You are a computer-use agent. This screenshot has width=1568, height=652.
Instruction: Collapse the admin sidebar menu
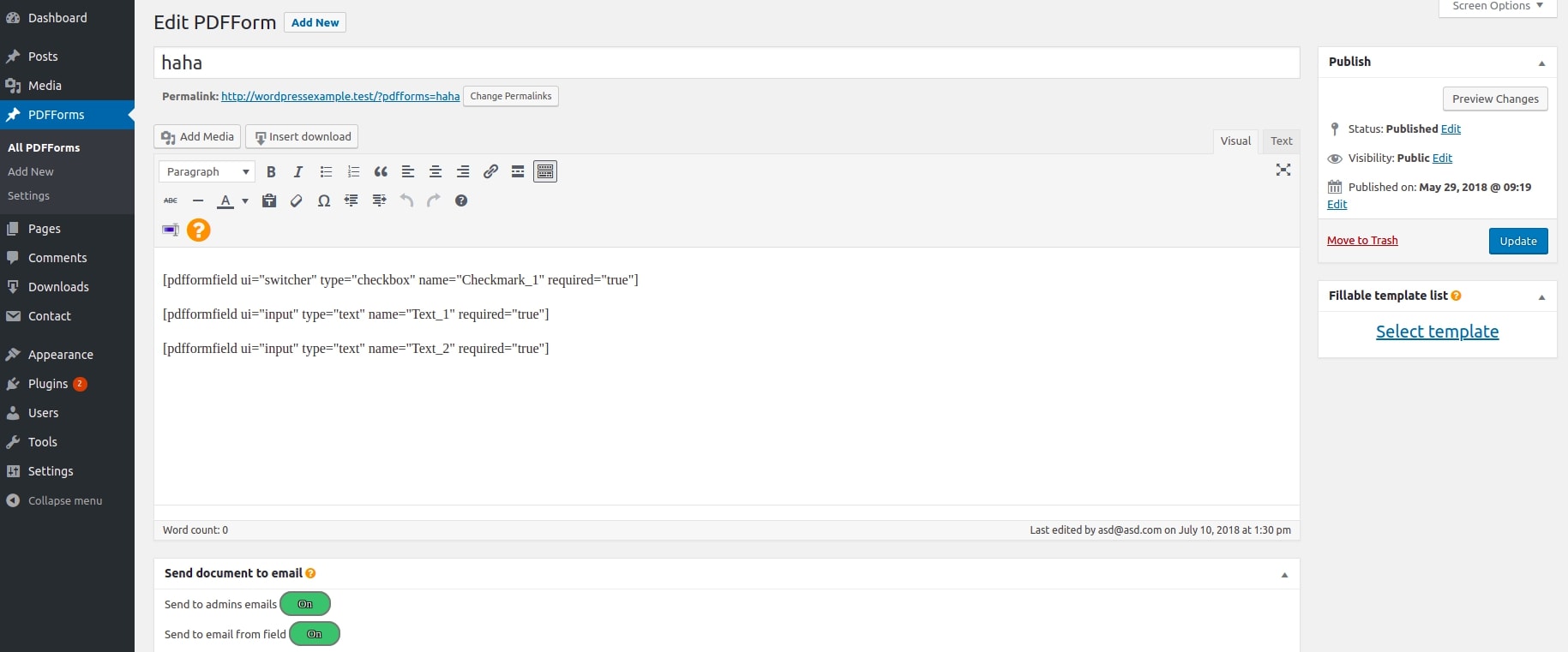[67, 500]
